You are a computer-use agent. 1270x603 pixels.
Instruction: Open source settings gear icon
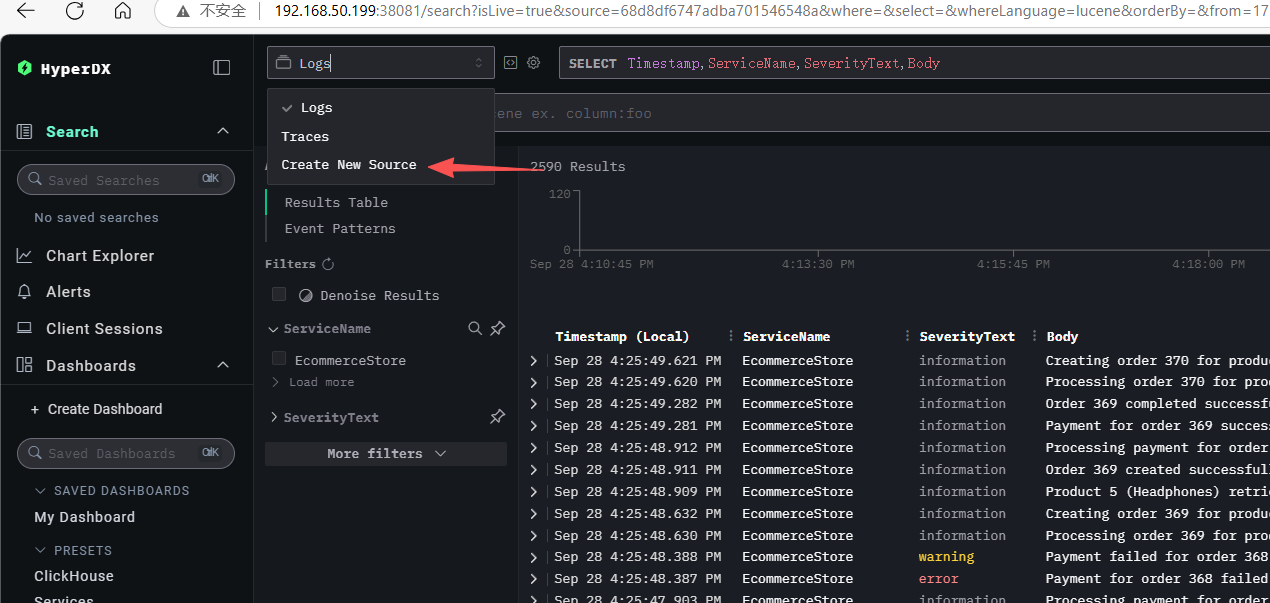click(534, 62)
